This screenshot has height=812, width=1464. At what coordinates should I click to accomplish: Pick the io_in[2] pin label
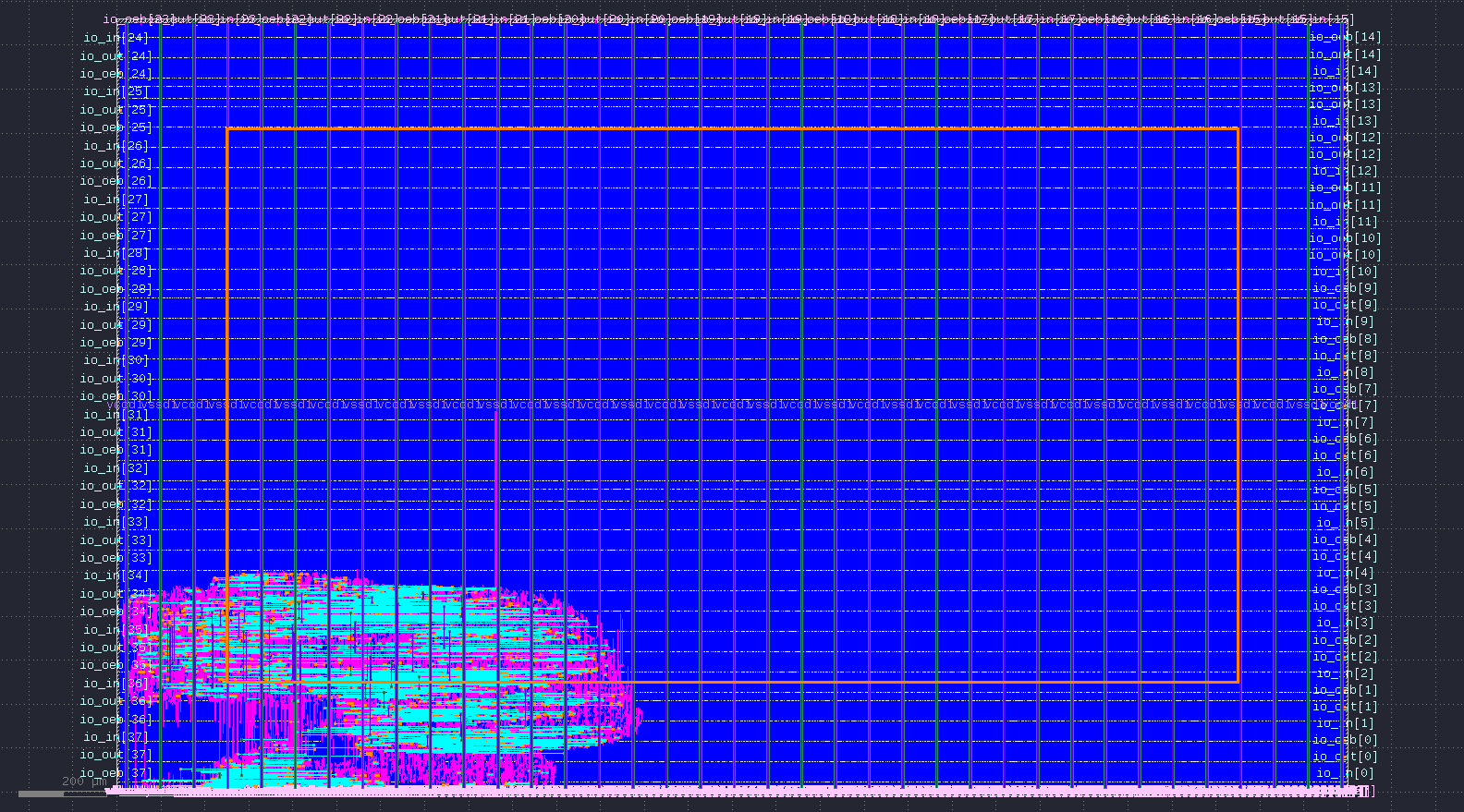(x=1346, y=673)
